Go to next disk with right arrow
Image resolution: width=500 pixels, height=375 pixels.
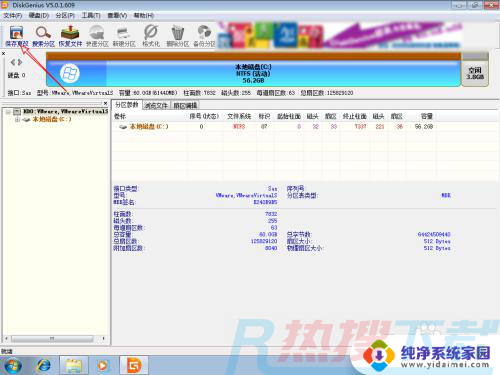[x=20, y=62]
